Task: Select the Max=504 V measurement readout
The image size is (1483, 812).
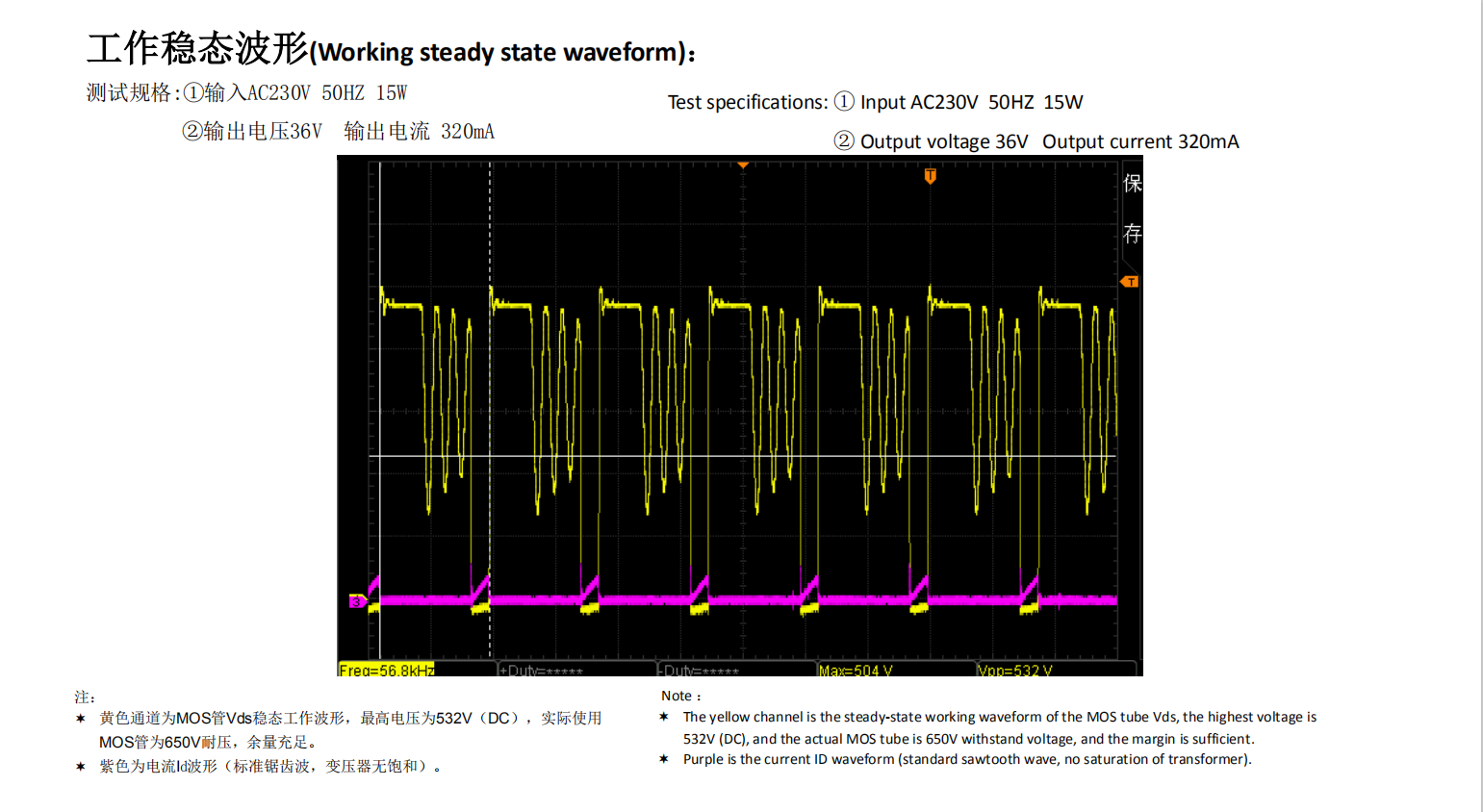Action: click(856, 670)
